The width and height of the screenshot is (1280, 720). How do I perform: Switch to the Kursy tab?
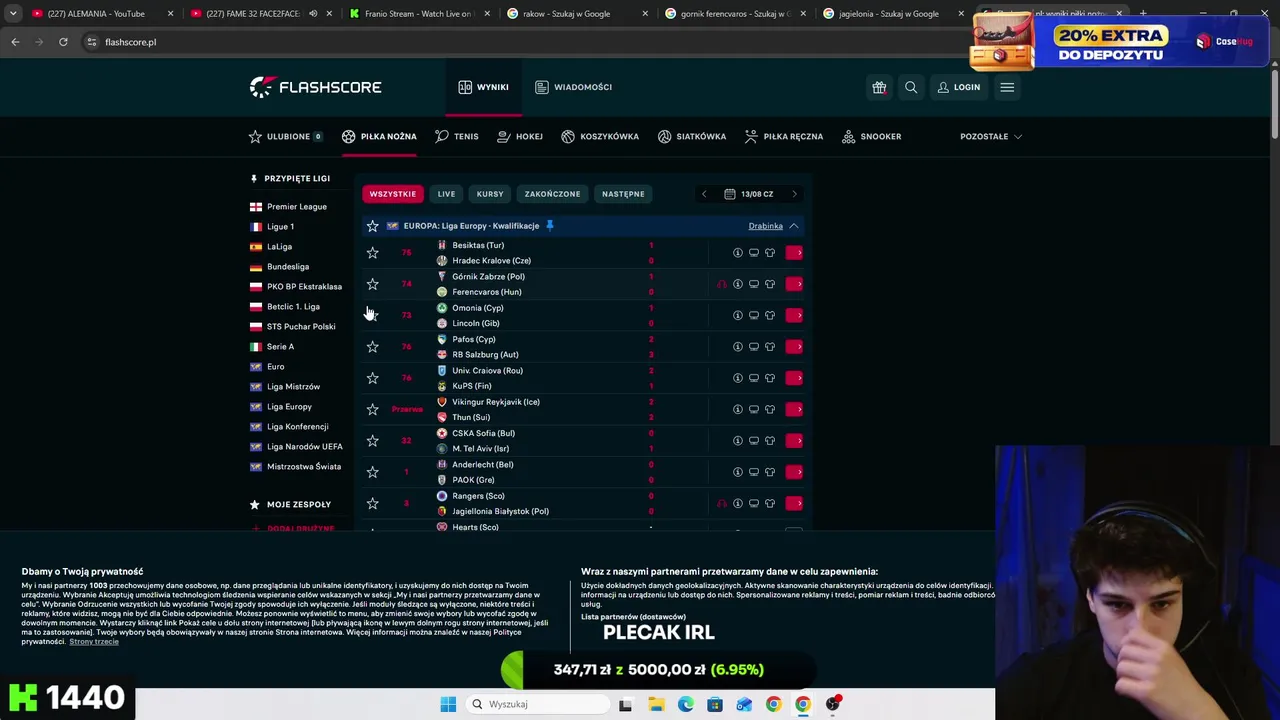point(490,194)
